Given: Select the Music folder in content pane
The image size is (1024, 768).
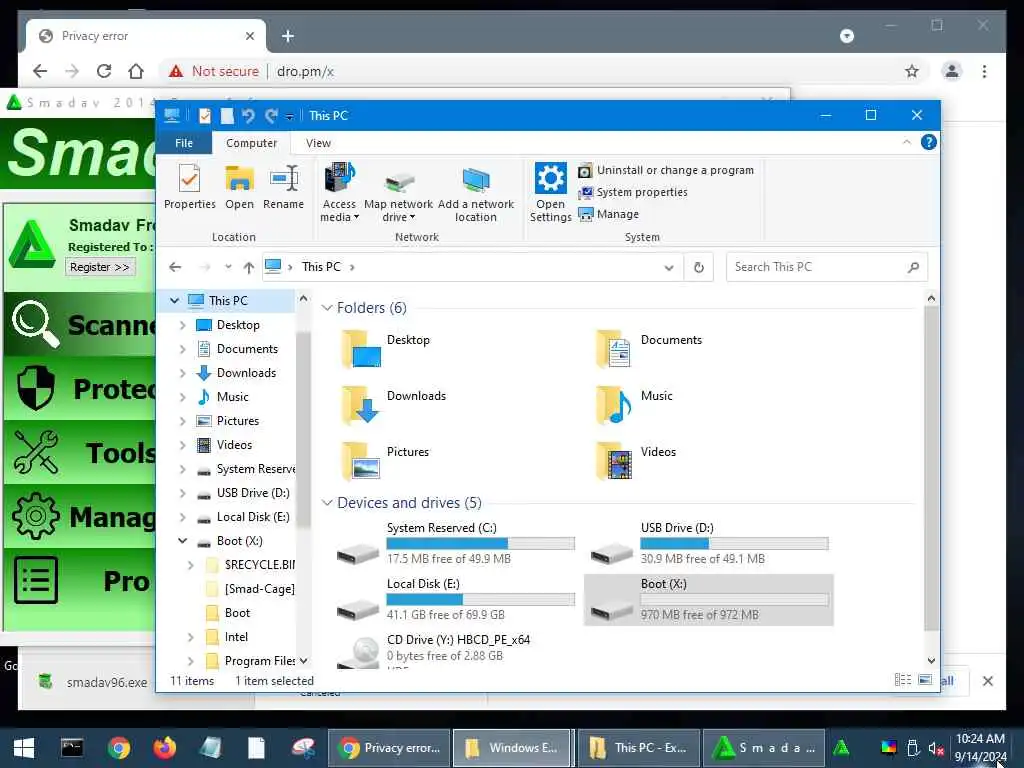Looking at the screenshot, I should (x=633, y=405).
